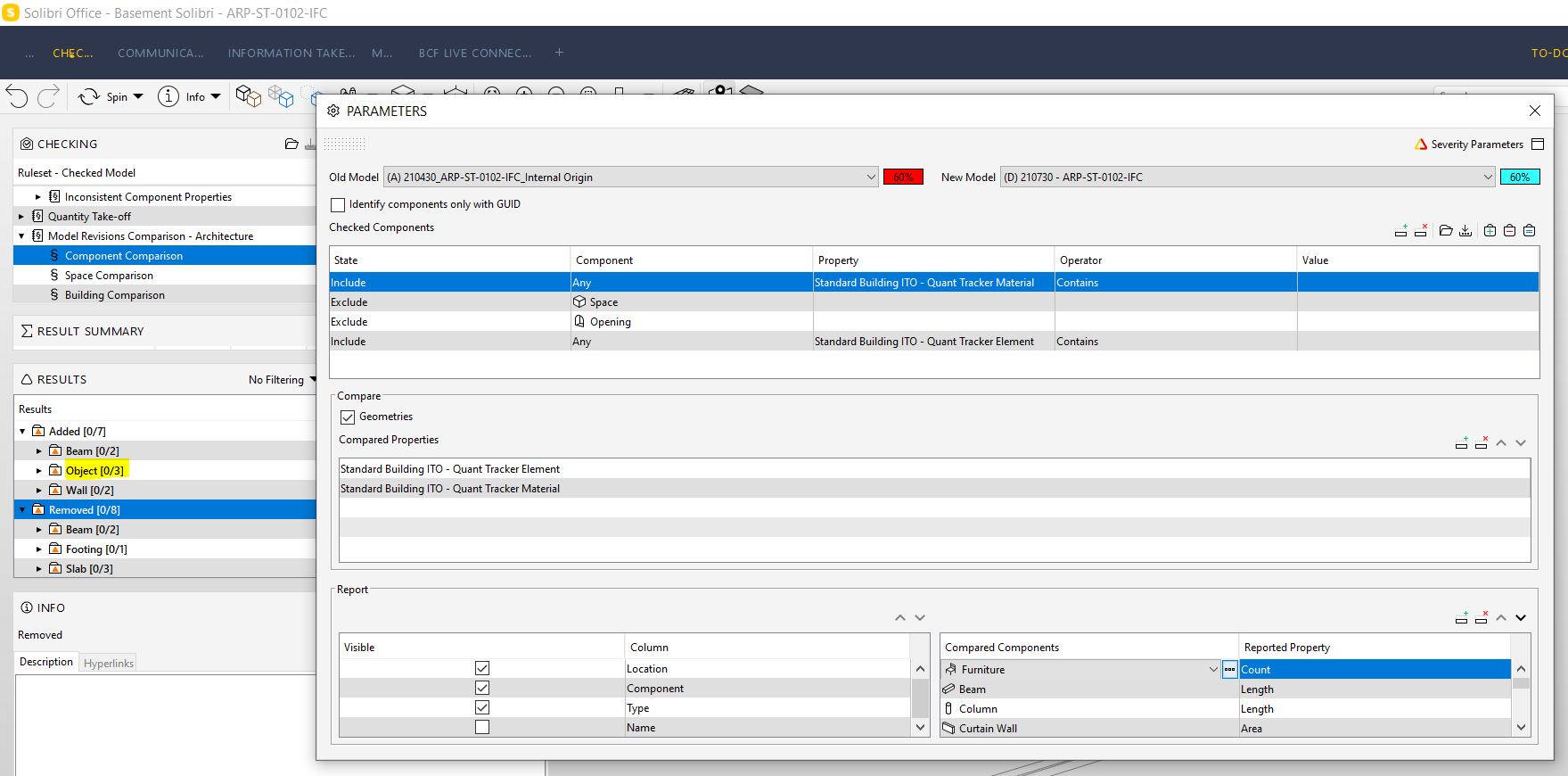This screenshot has width=1568, height=776.
Task: Open the New Model dropdown
Action: point(1248,177)
